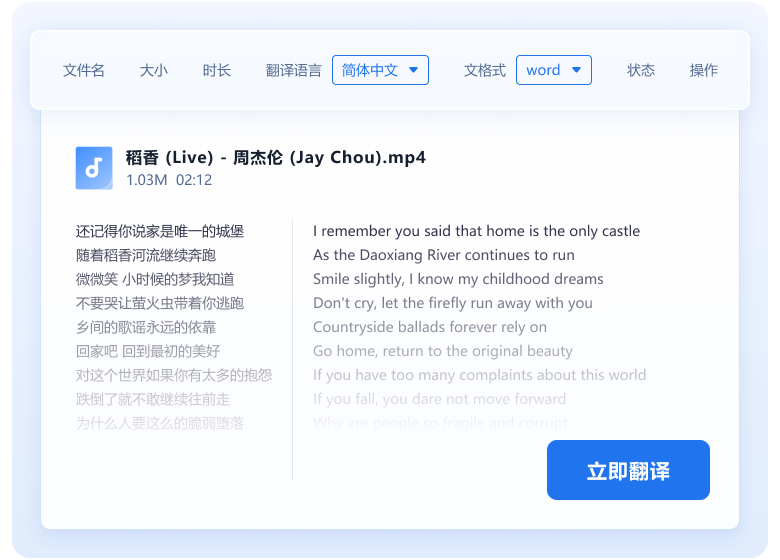Click the 操作 column header
This screenshot has width=780, height=560.
tap(703, 70)
